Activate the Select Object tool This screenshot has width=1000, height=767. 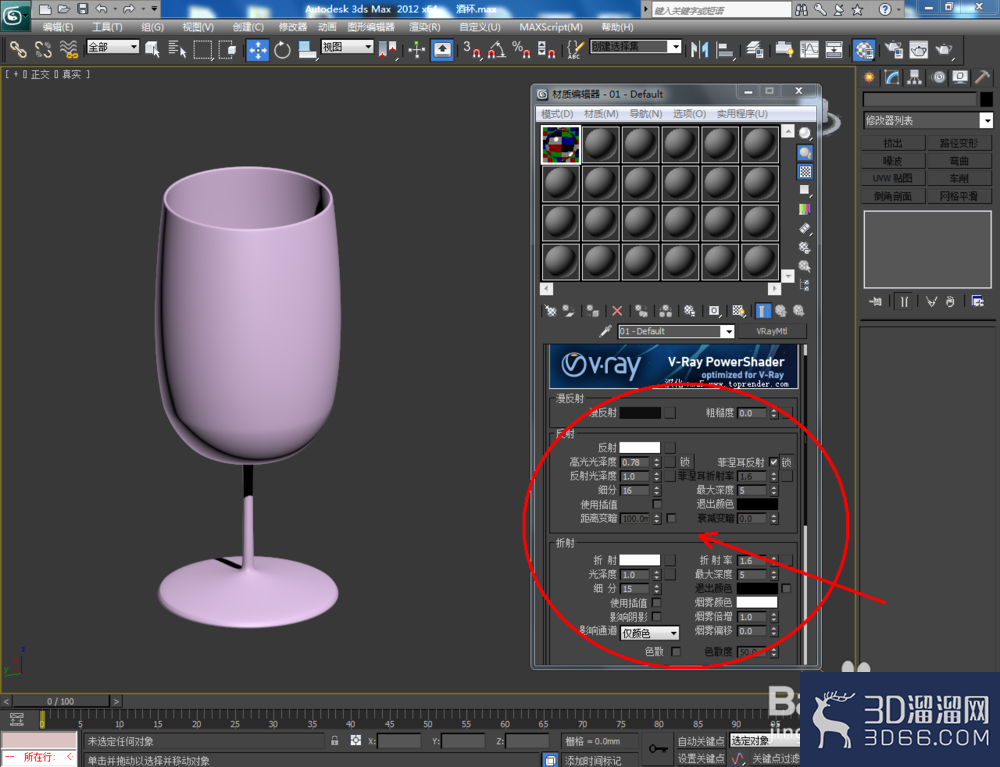pyautogui.click(x=152, y=49)
